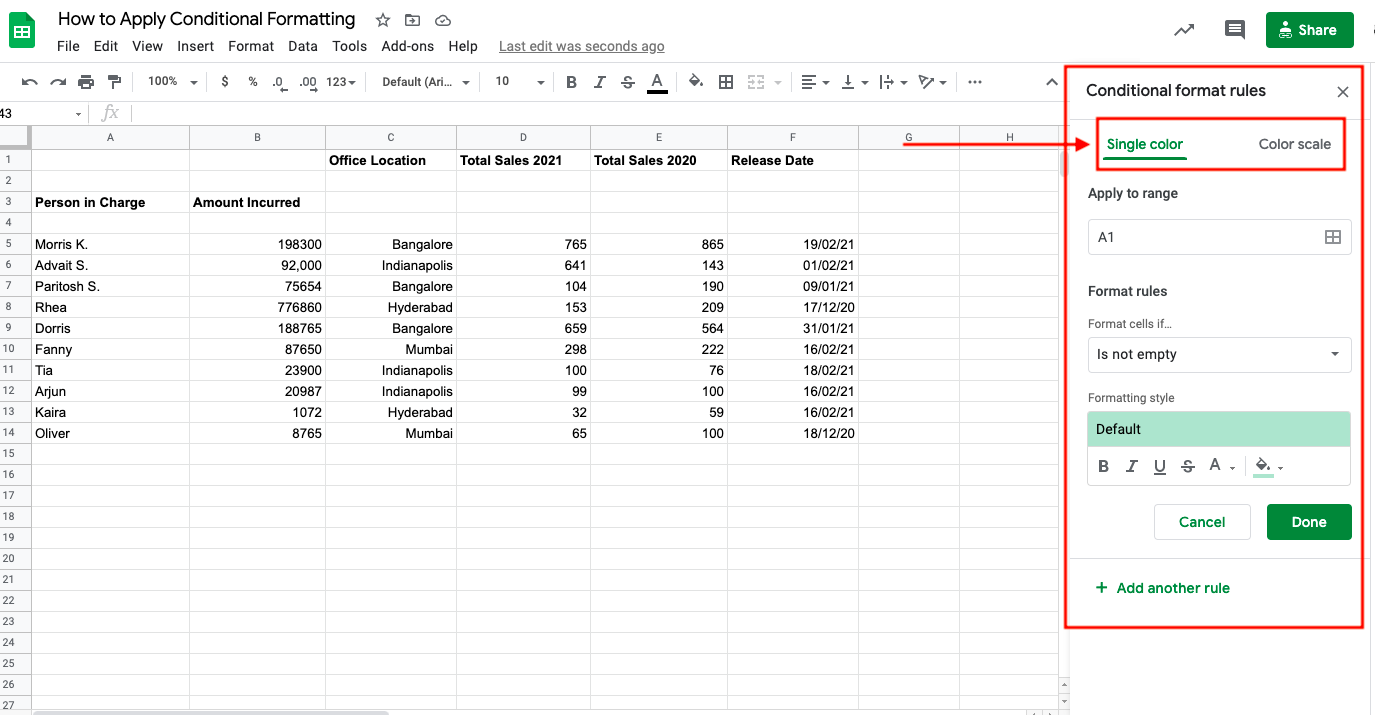Toggle italic in Formatting style
The image size is (1375, 715).
(1132, 466)
